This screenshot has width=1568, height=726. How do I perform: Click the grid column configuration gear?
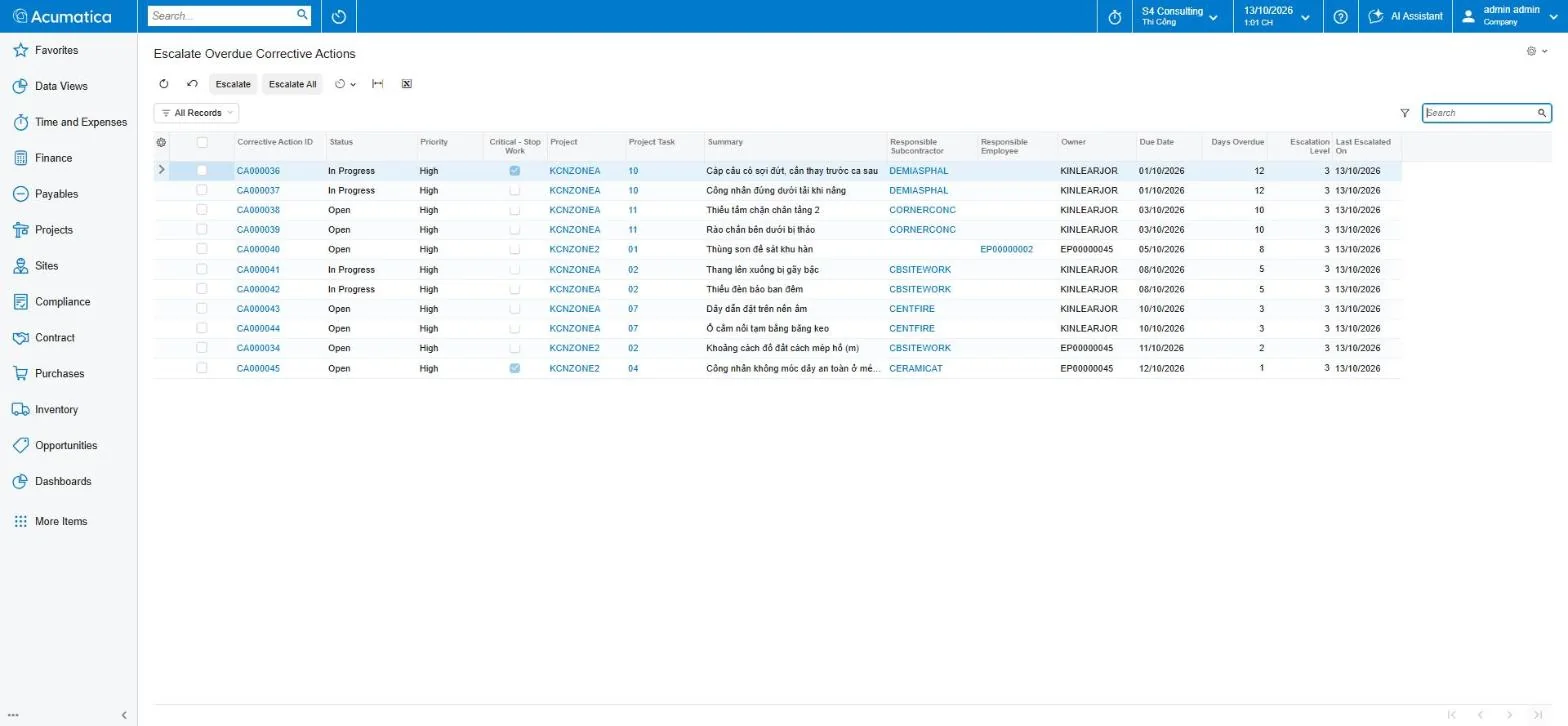coord(162,142)
